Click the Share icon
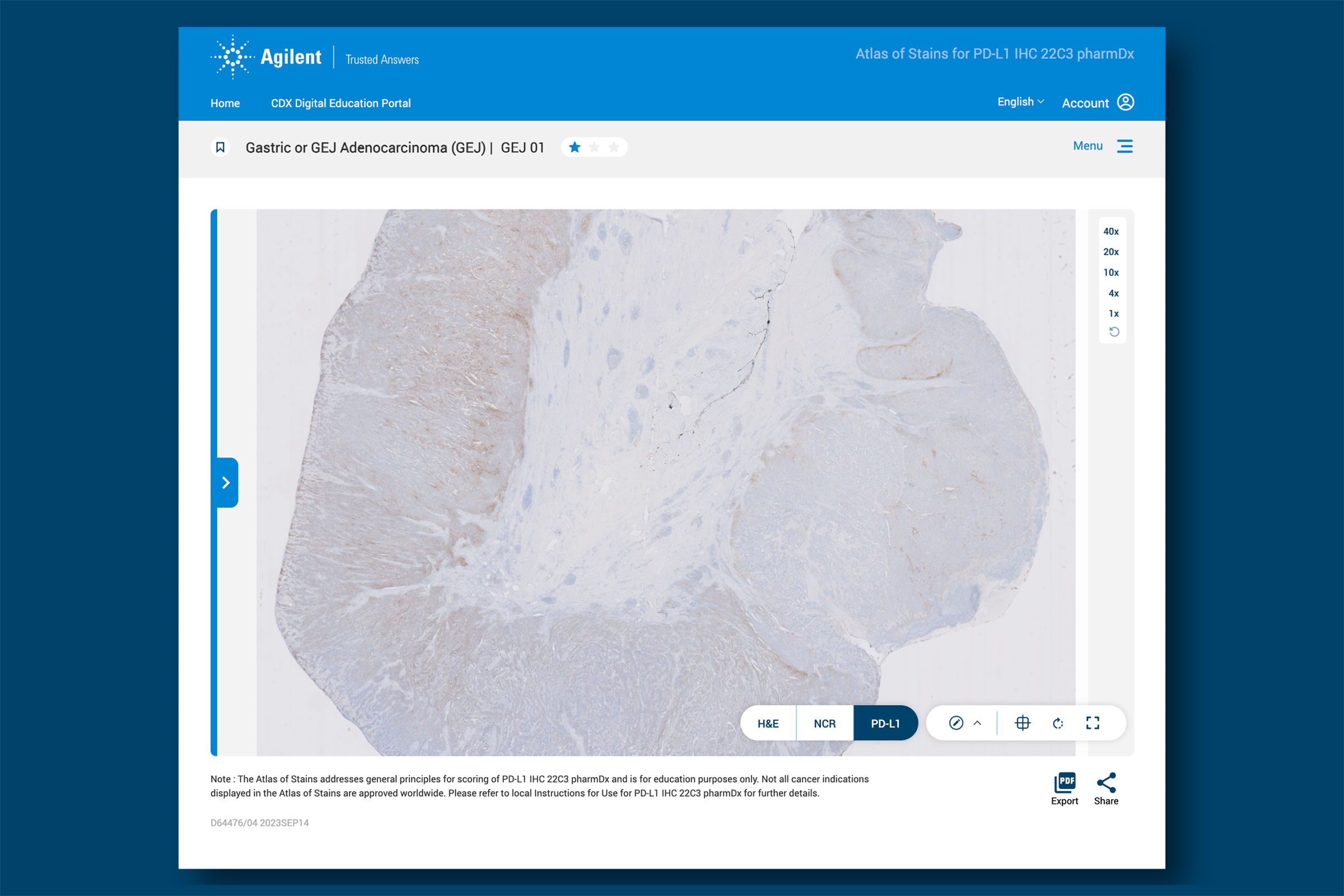Image resolution: width=1344 pixels, height=896 pixels. [x=1105, y=788]
